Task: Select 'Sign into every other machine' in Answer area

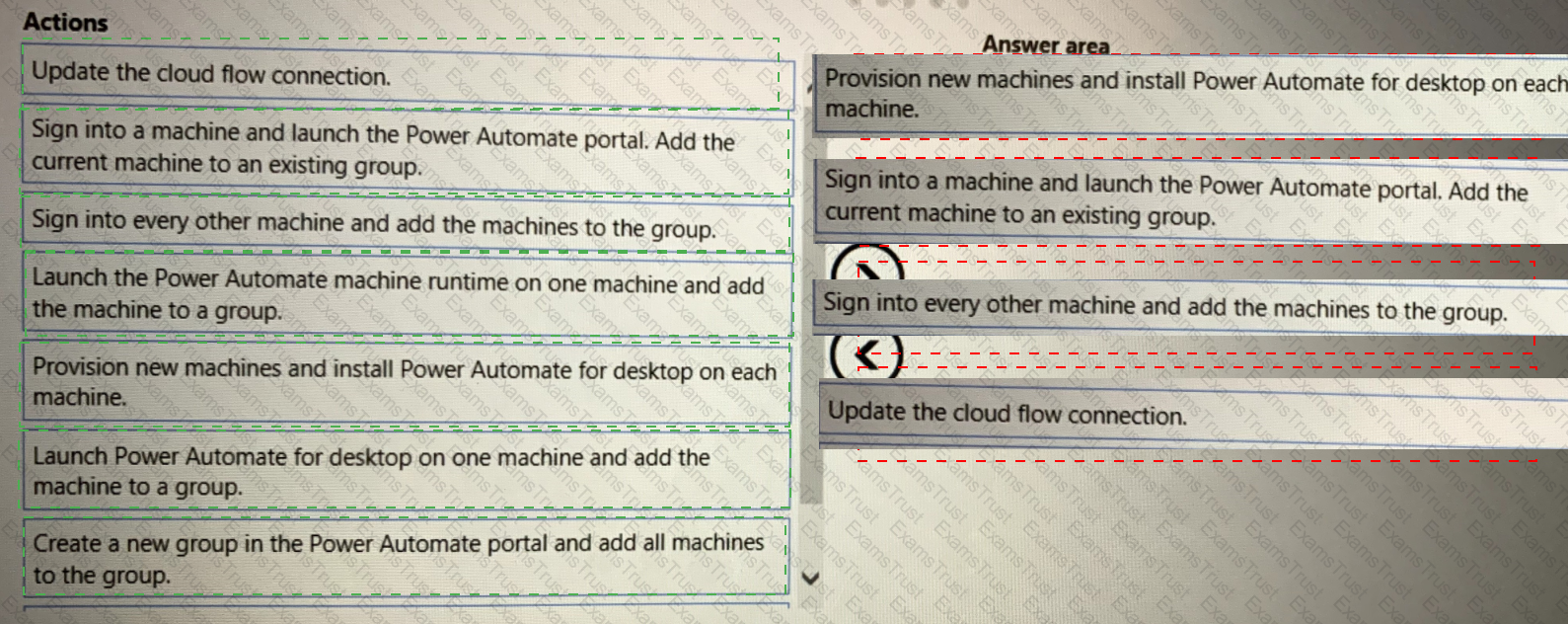Action: tap(1192, 306)
